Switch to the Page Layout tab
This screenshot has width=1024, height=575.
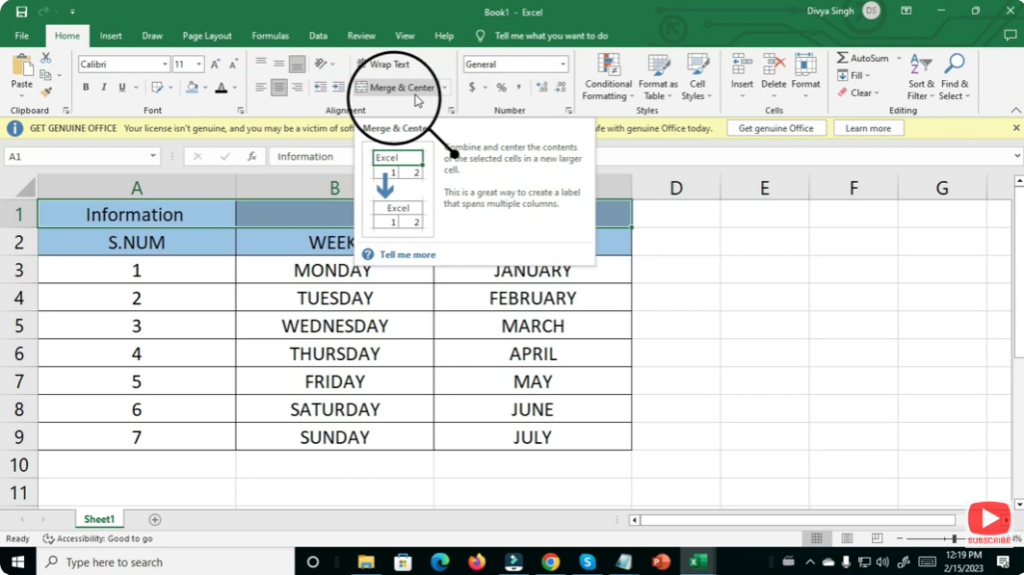pyautogui.click(x=206, y=36)
